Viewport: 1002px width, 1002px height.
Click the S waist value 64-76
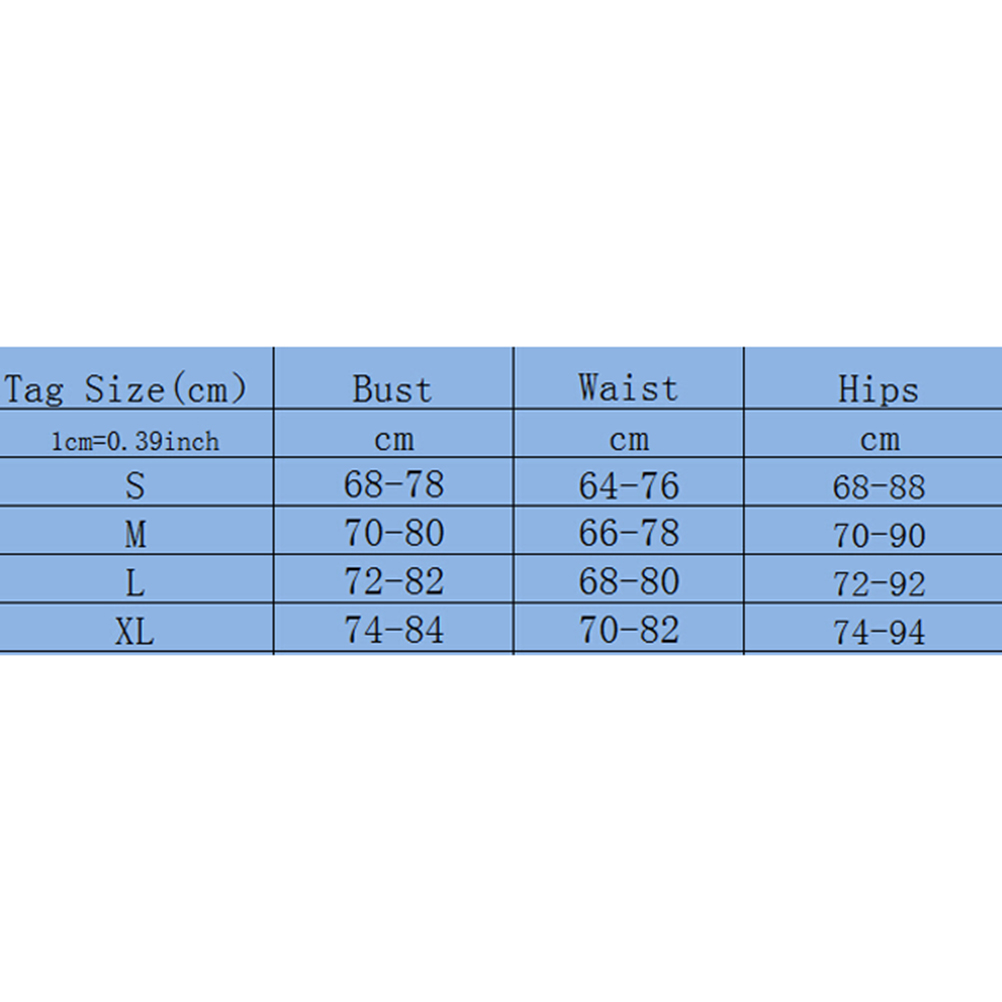click(x=628, y=486)
